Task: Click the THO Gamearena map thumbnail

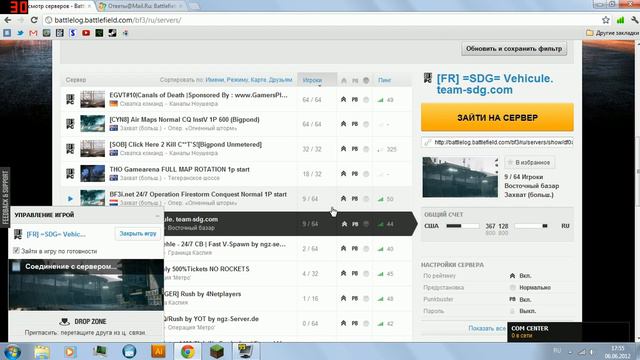Action: pyautogui.click(x=92, y=173)
